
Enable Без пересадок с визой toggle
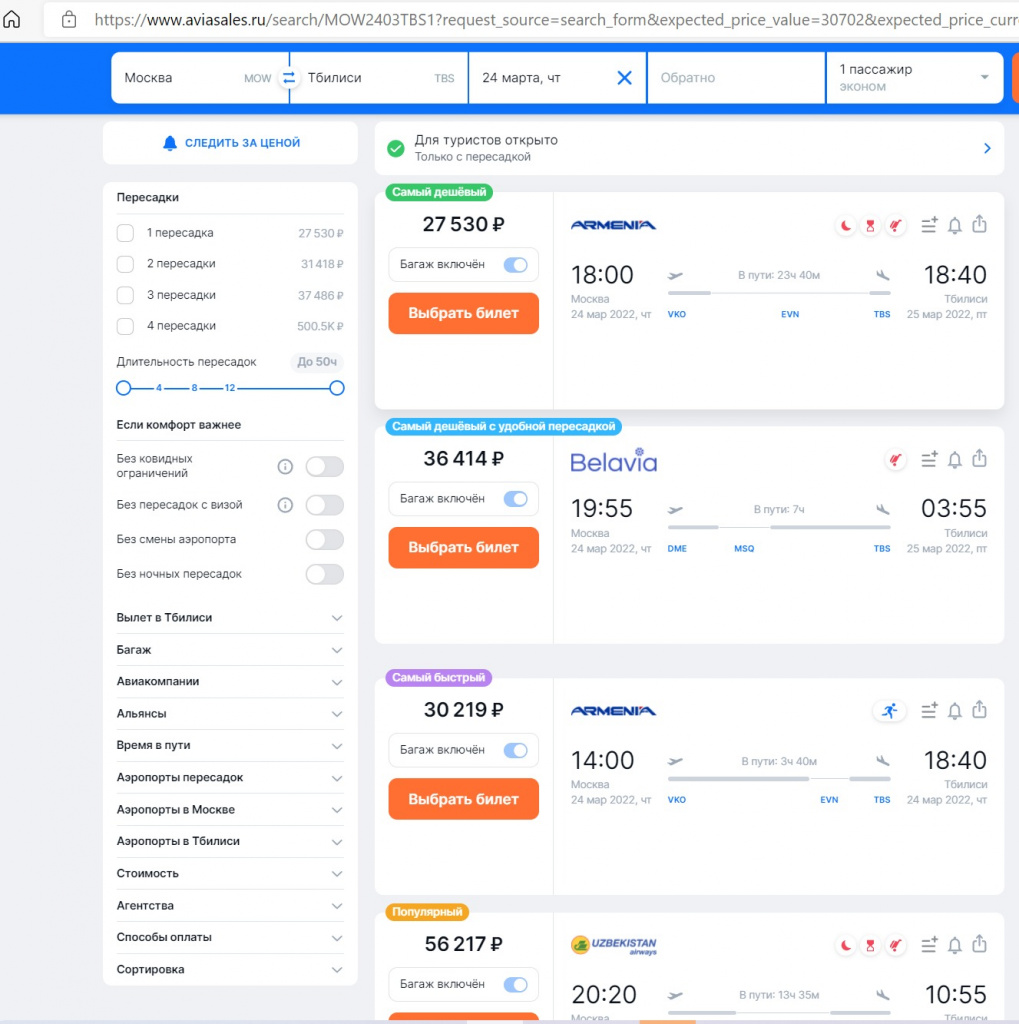(325, 505)
